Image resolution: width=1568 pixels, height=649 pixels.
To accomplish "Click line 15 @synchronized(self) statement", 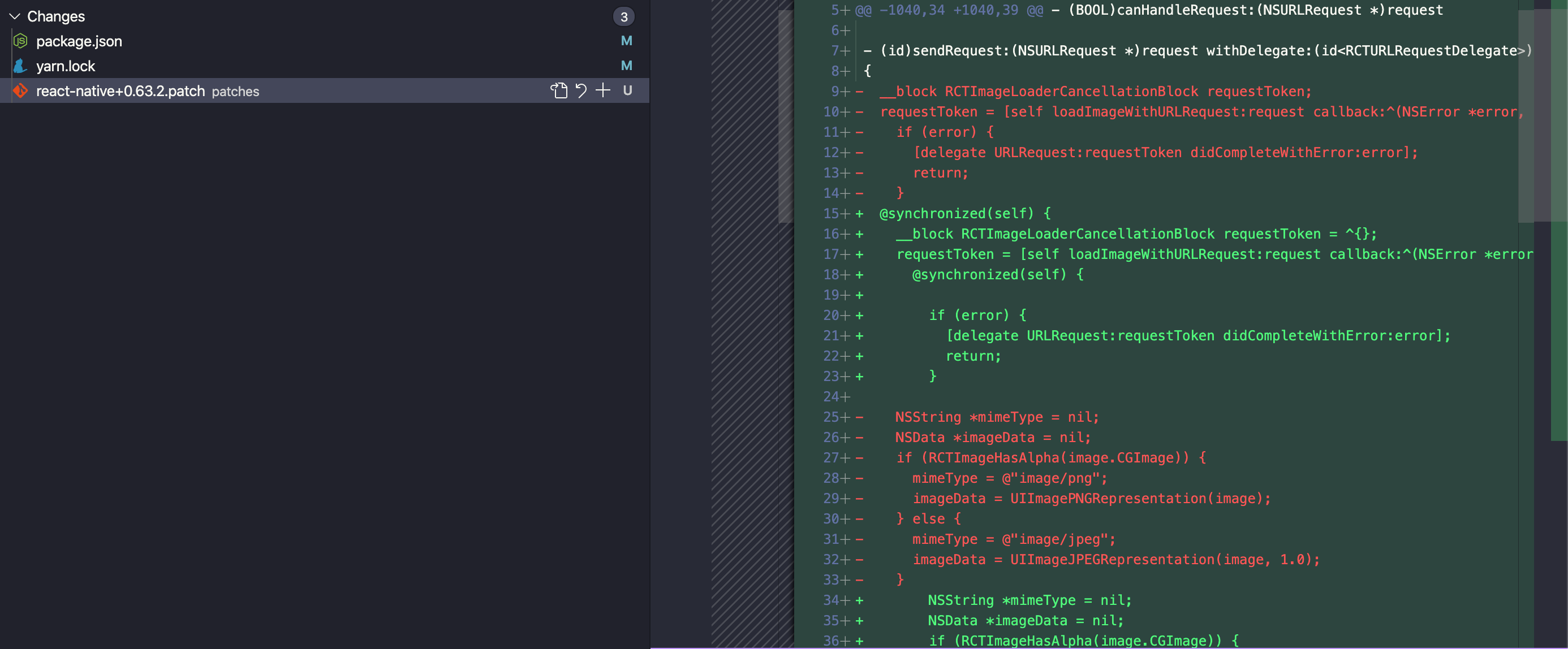I will click(x=966, y=214).
